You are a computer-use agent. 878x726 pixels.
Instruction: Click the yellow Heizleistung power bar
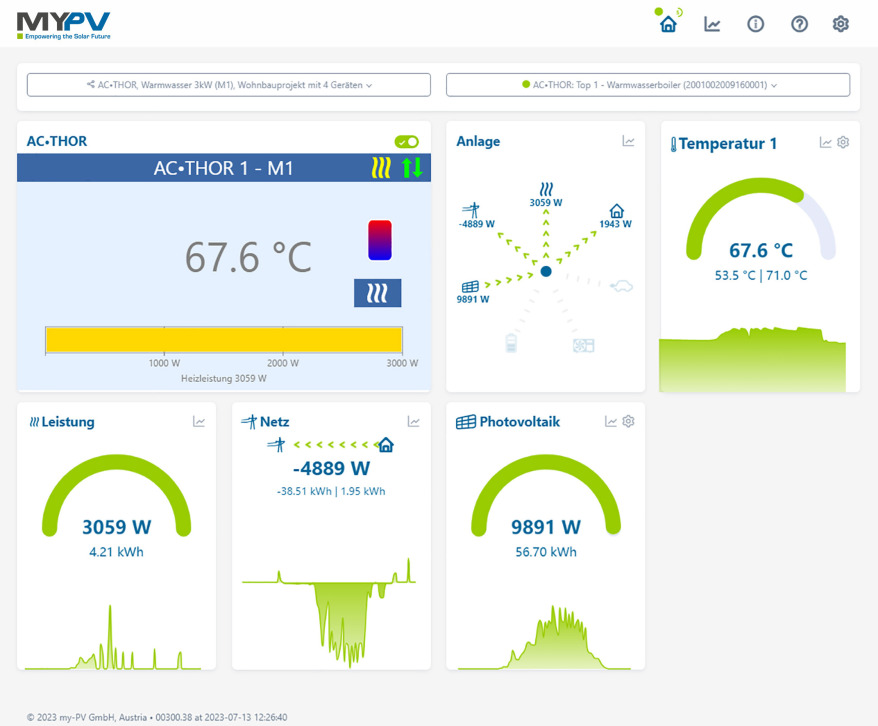coord(224,340)
